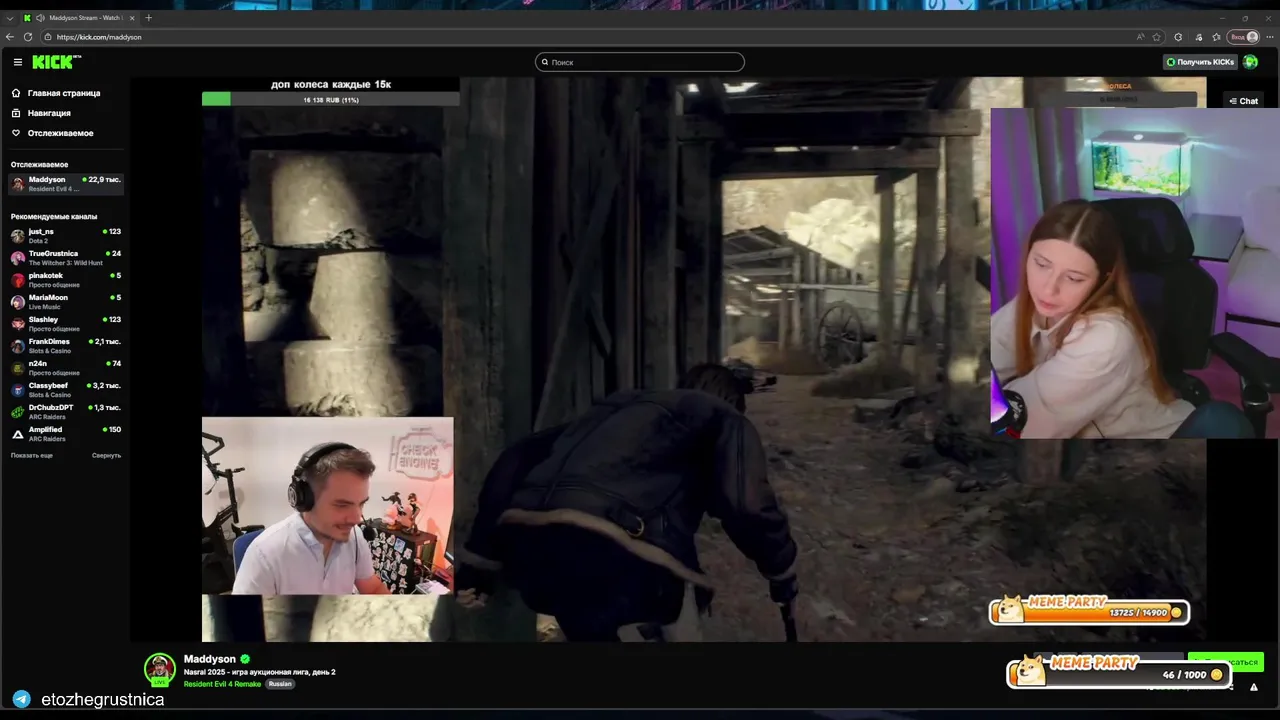Open the tab list dropdown chevron

tap(9, 18)
